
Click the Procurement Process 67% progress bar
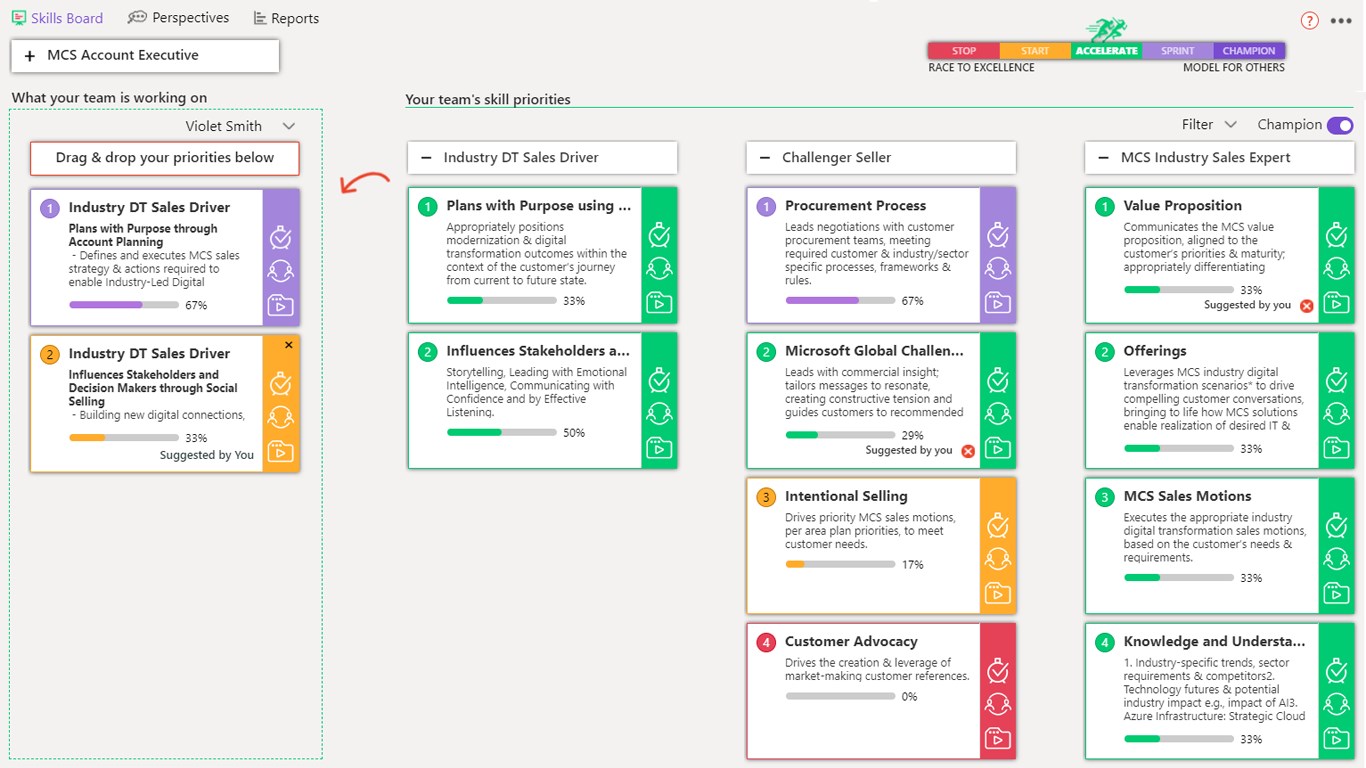click(840, 300)
